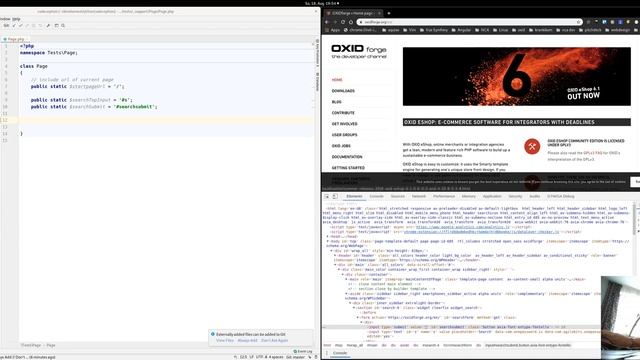Go back in the browser
640x360 pixels.
[x=327, y=22]
